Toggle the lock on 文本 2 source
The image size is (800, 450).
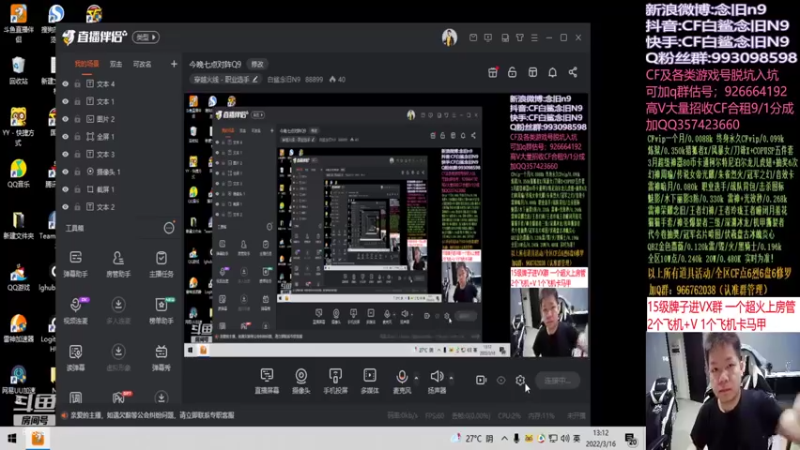pyautogui.click(x=78, y=207)
